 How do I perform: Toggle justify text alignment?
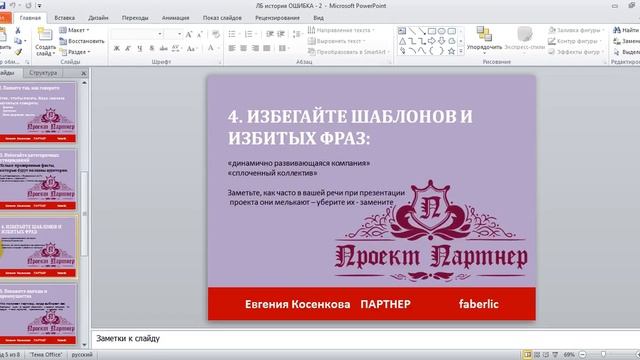[x=267, y=48]
